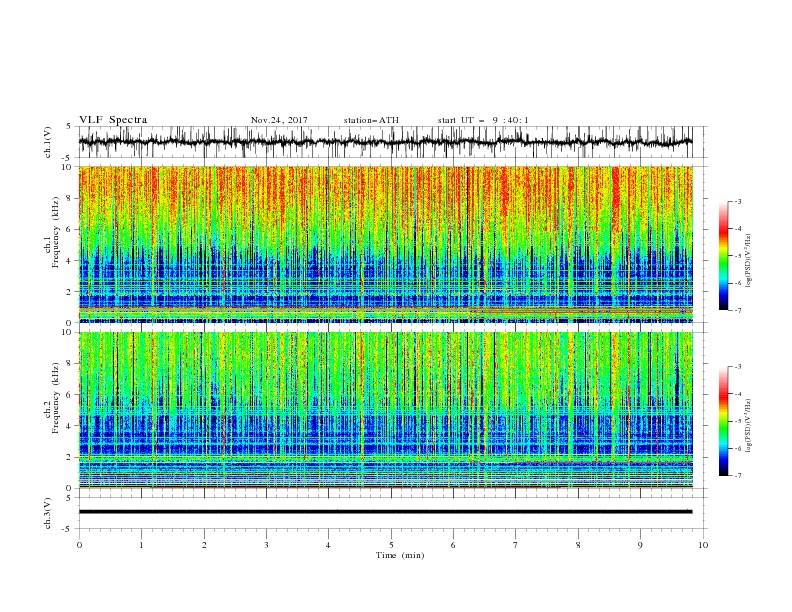This screenshot has height=612, width=792.
Task: Click the "5" tick on ch.3(V) axis
Action: (x=69, y=497)
